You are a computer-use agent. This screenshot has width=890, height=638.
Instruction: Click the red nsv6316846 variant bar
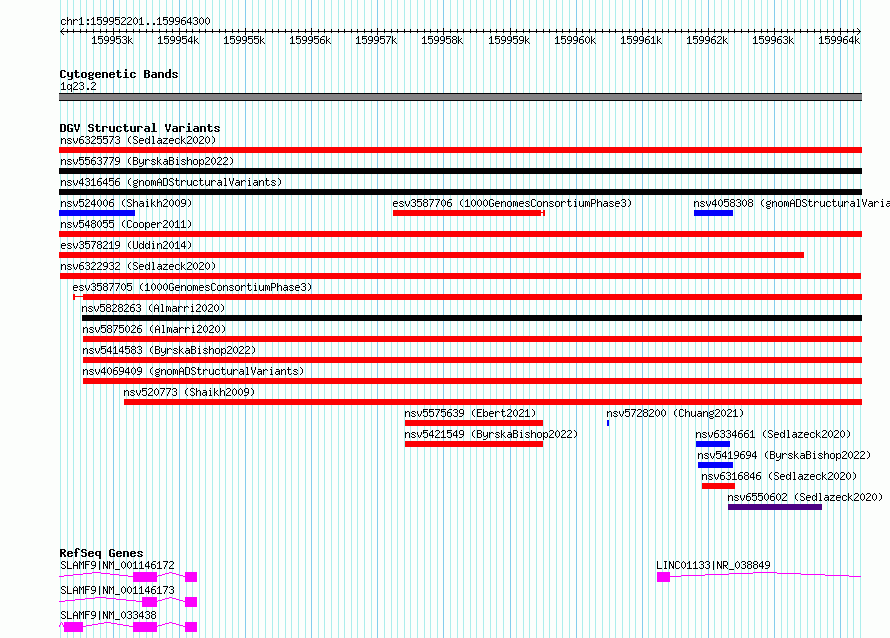pyautogui.click(x=718, y=486)
